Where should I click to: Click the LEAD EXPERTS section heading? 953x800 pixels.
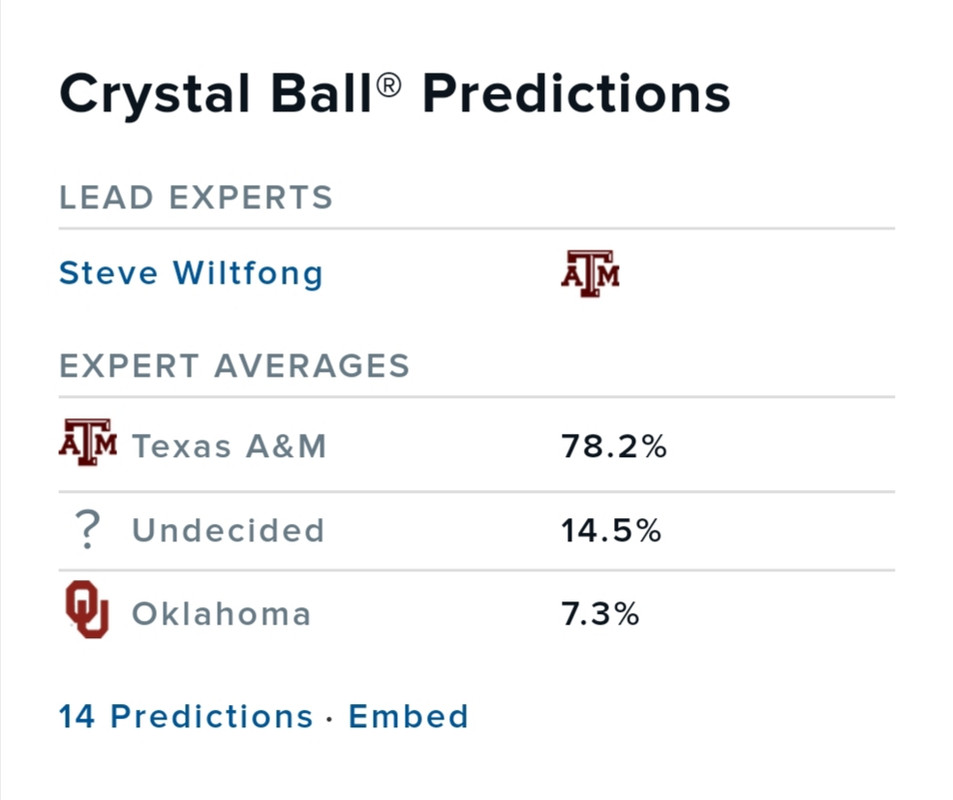click(196, 197)
